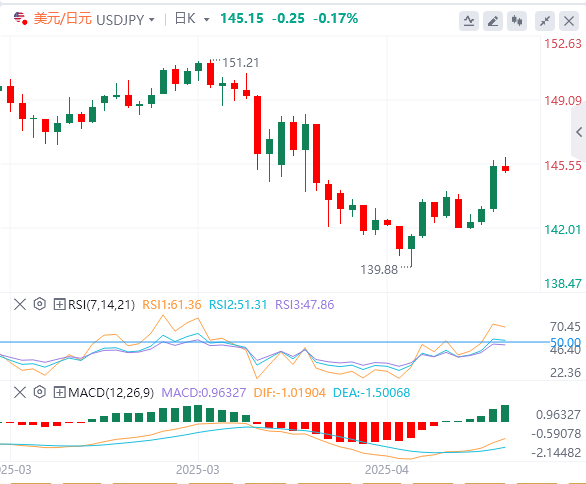Select the pencil drawing tool icon
This screenshot has width=586, height=484.
pos(493,21)
